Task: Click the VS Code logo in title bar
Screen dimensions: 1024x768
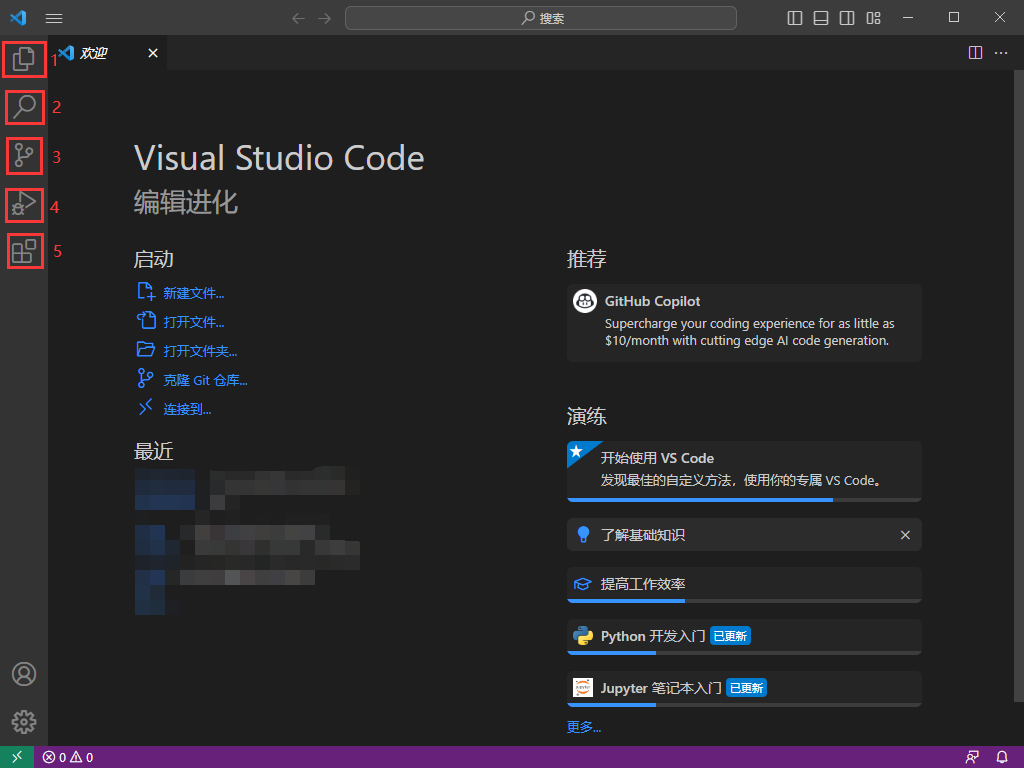Action: 18,18
